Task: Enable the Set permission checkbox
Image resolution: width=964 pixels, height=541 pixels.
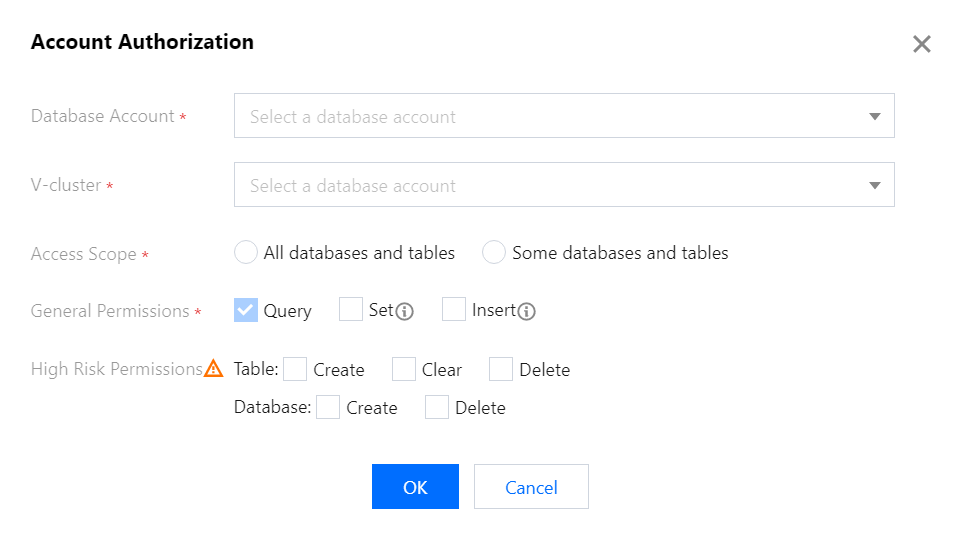Action: (351, 310)
